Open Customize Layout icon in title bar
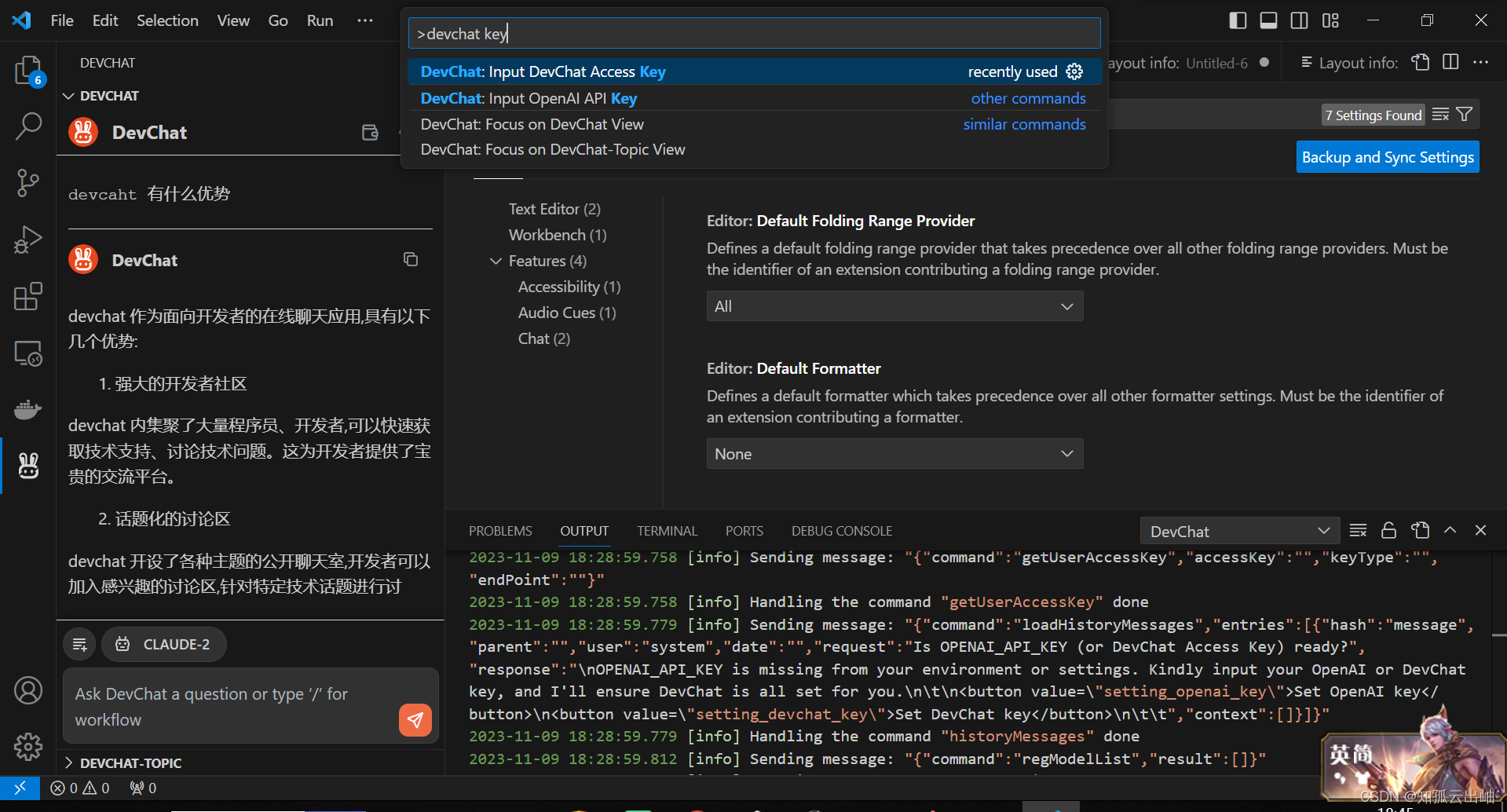1507x812 pixels. [1330, 20]
